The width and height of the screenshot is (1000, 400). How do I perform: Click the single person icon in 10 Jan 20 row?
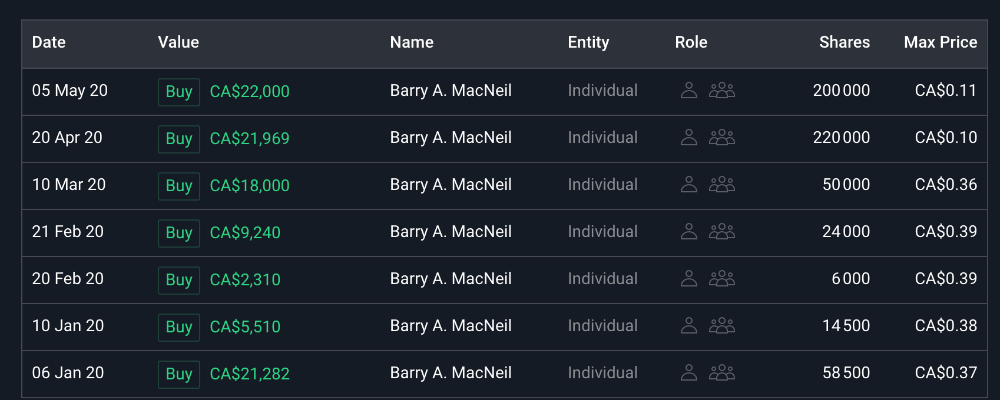point(688,326)
